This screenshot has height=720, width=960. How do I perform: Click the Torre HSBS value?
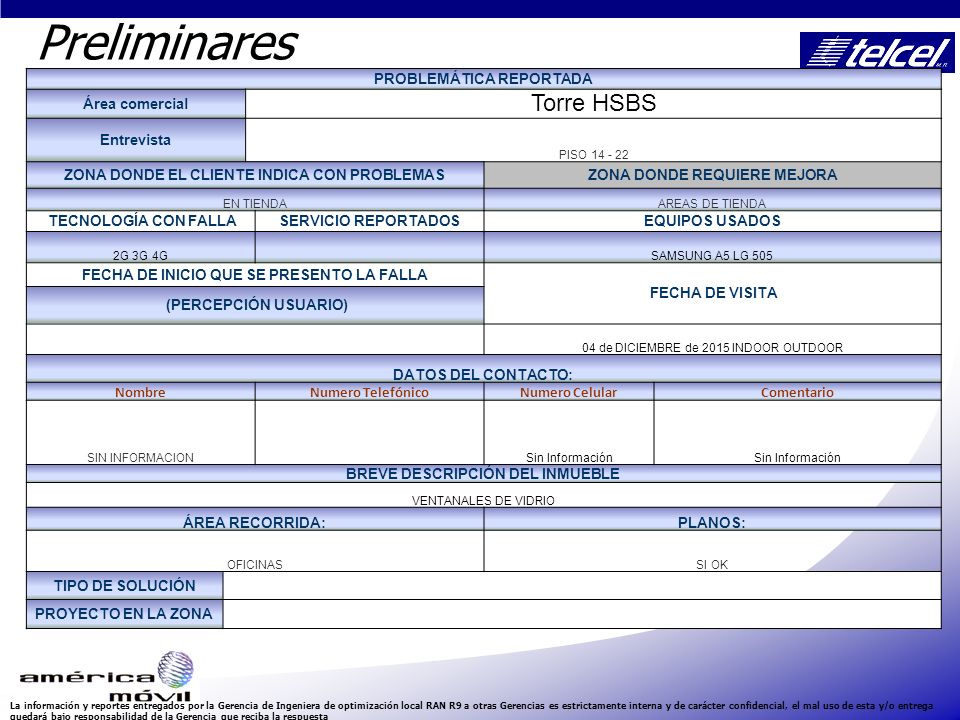tap(593, 103)
